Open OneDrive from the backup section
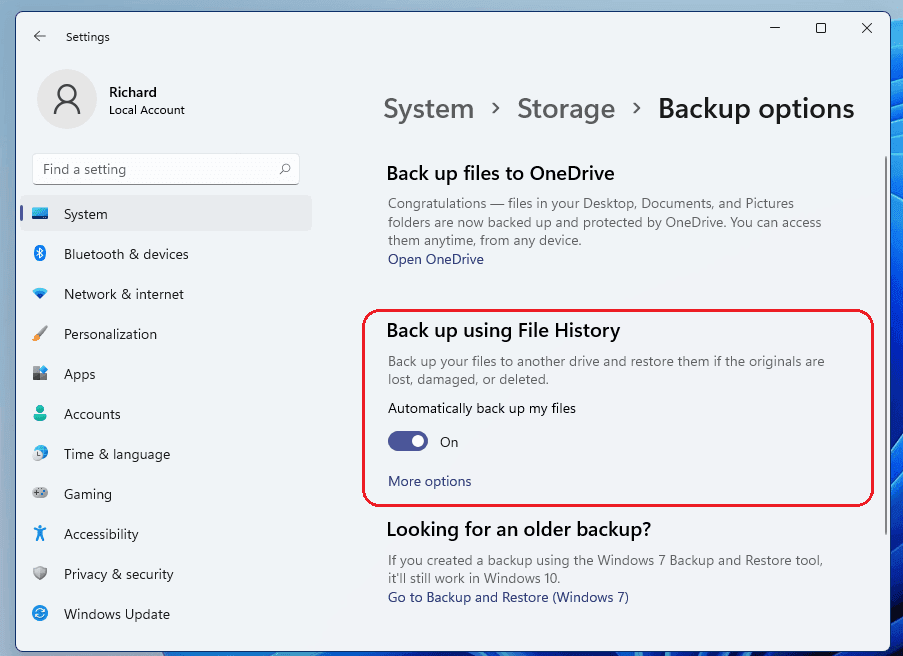The height and width of the screenshot is (656, 903). pos(435,258)
